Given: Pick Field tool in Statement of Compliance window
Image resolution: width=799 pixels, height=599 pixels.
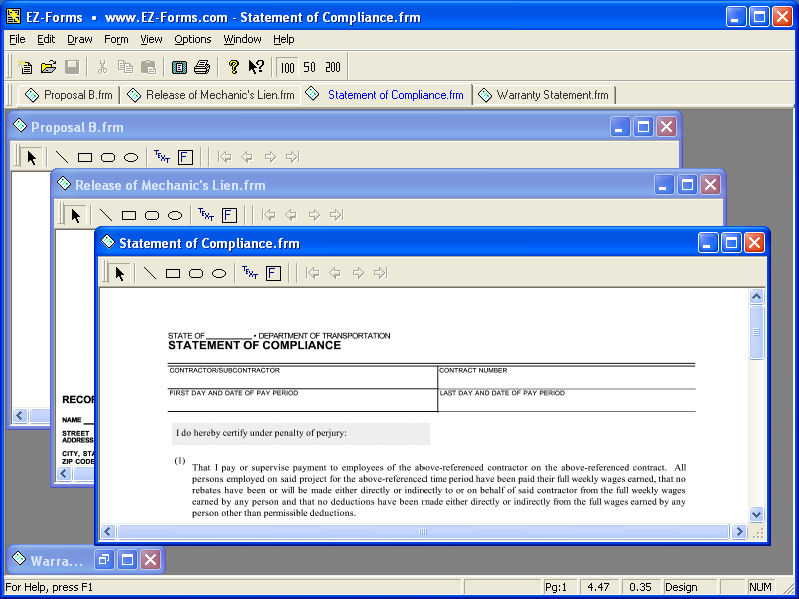Looking at the screenshot, I should (273, 273).
